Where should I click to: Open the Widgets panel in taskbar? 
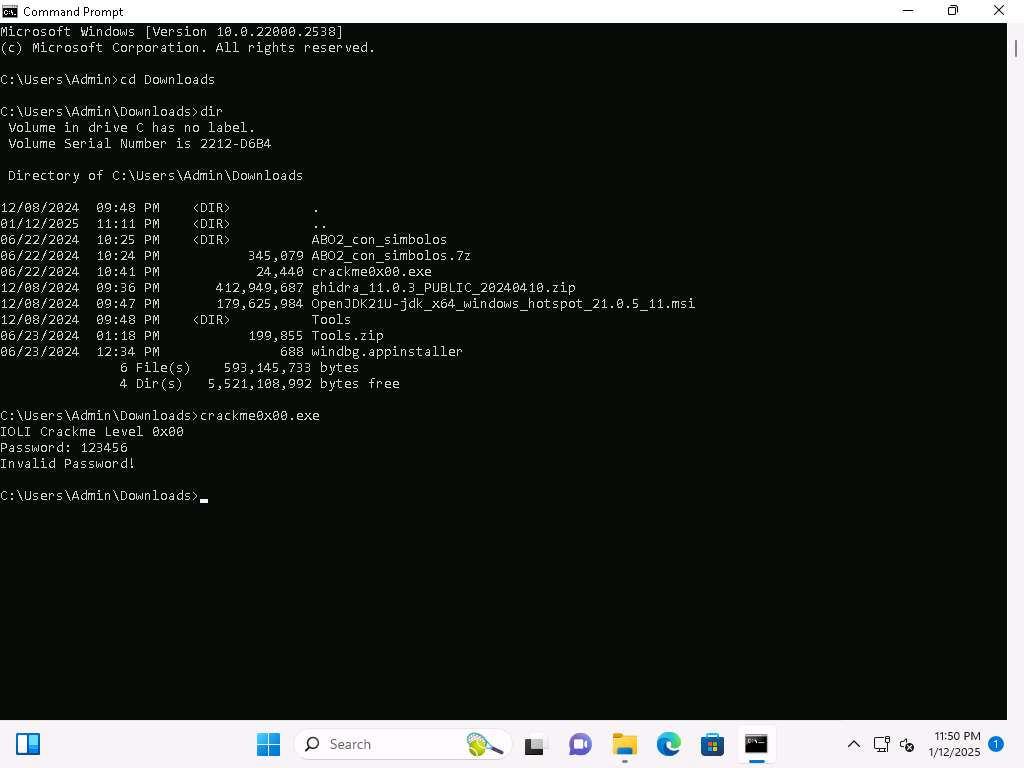(x=28, y=744)
